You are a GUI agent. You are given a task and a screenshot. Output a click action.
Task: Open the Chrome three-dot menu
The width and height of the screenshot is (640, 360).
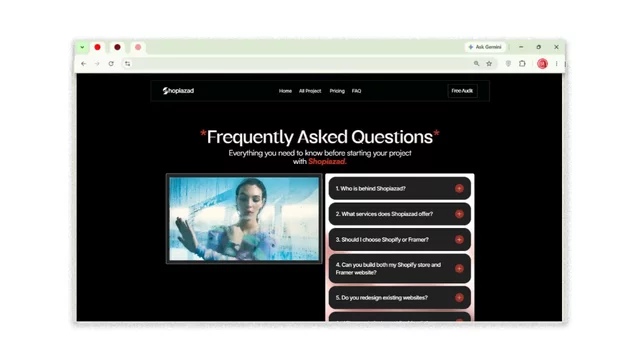(556, 64)
